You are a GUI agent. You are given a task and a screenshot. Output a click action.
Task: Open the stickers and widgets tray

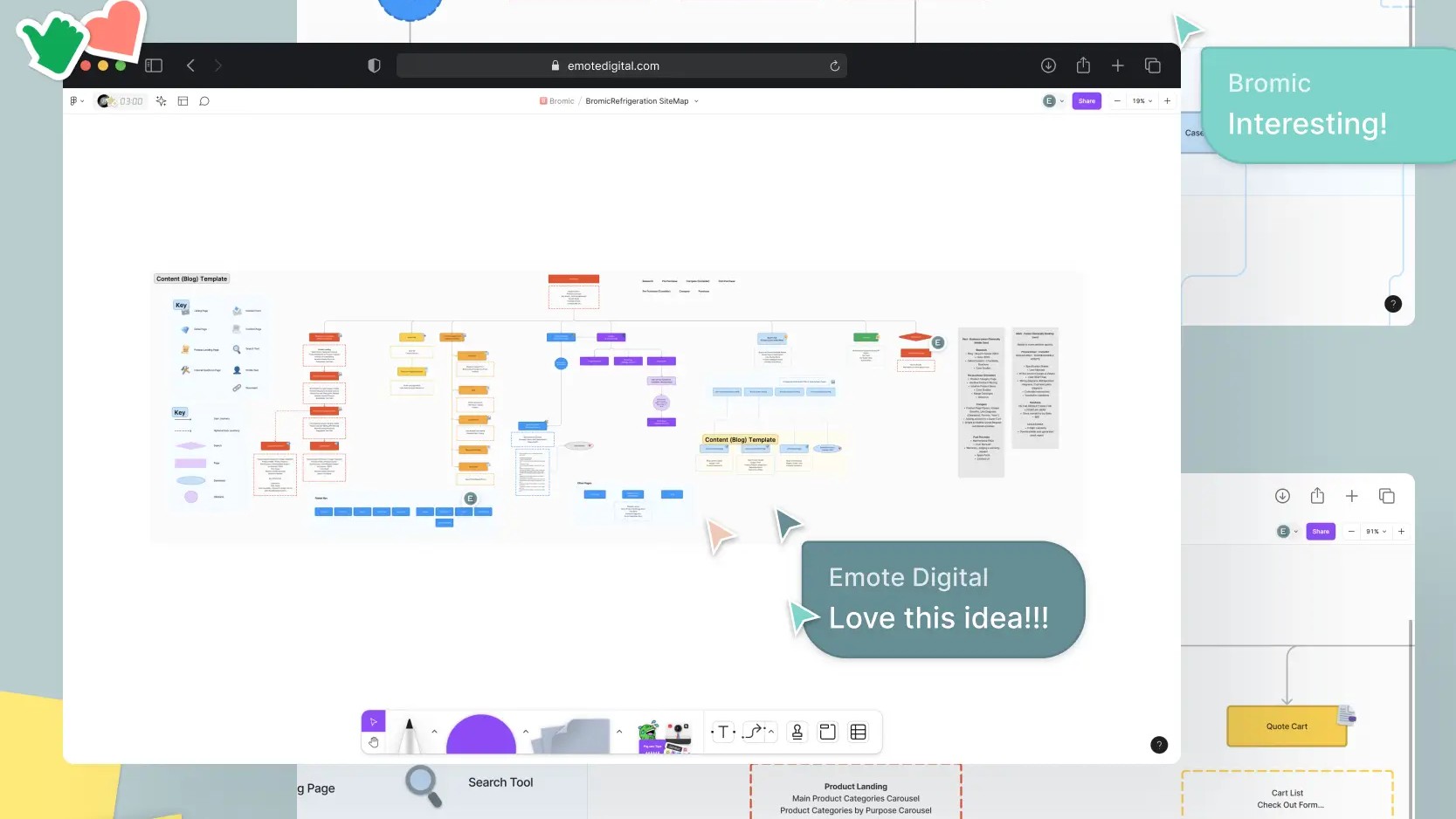click(665, 737)
